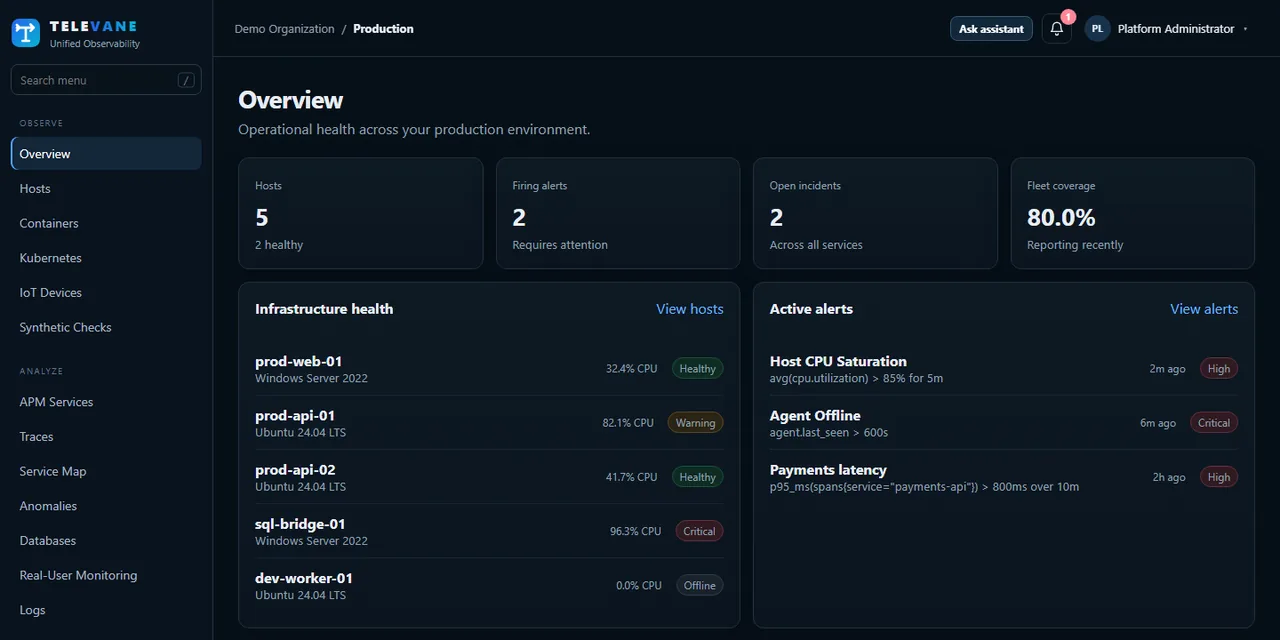Image resolution: width=1280 pixels, height=640 pixels.
Task: Click the PL user avatar
Action: coord(1097,29)
